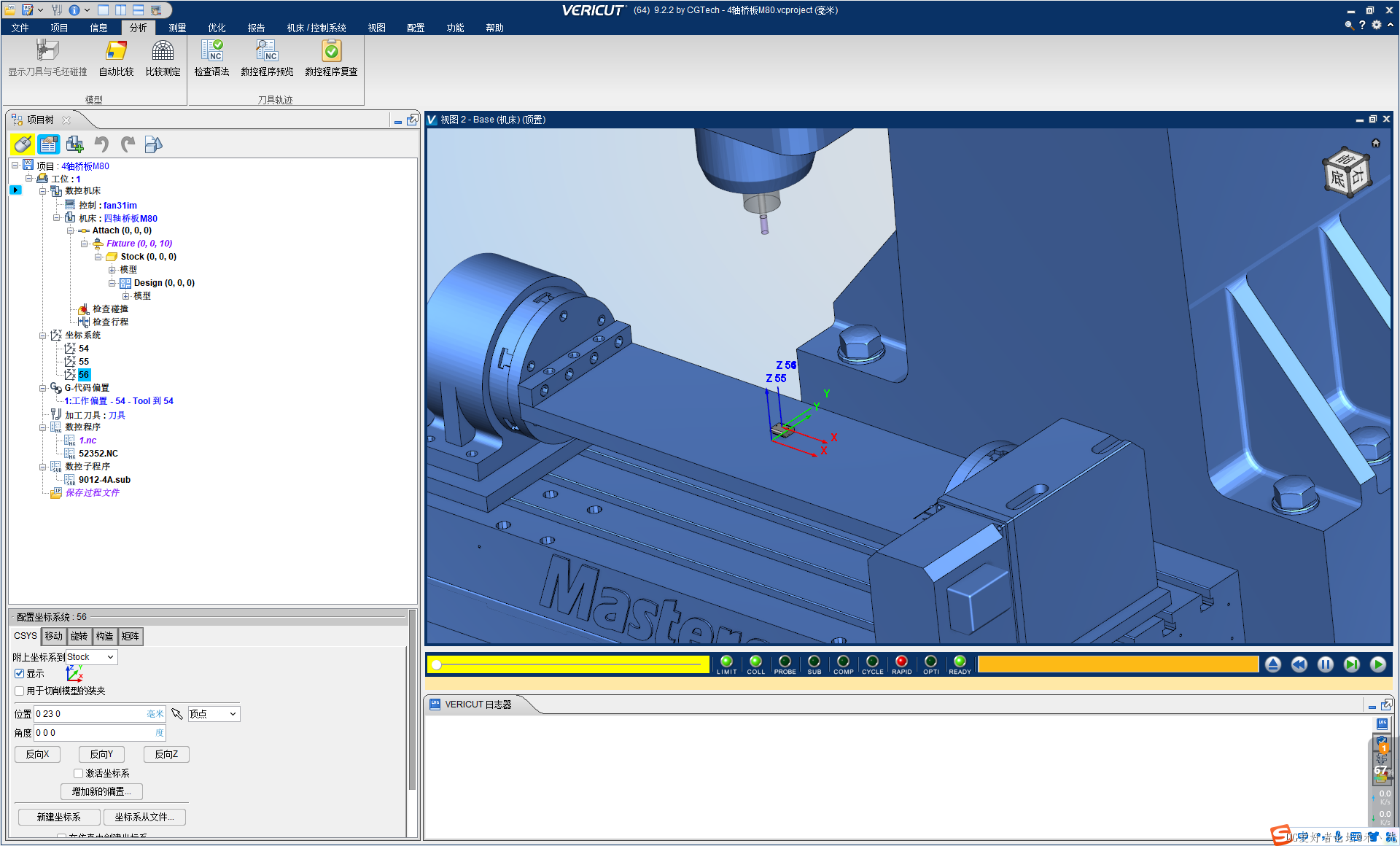The width and height of the screenshot is (1400, 846).
Task: Toggle configure panel icon in project tree toolbar
Action: (x=49, y=144)
